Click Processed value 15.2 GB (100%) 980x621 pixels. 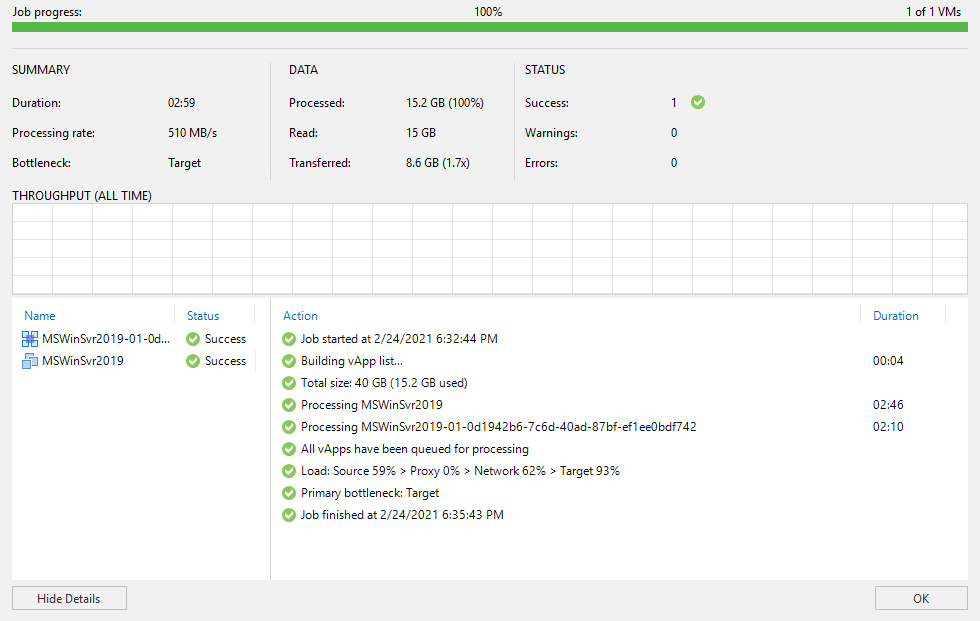click(445, 102)
